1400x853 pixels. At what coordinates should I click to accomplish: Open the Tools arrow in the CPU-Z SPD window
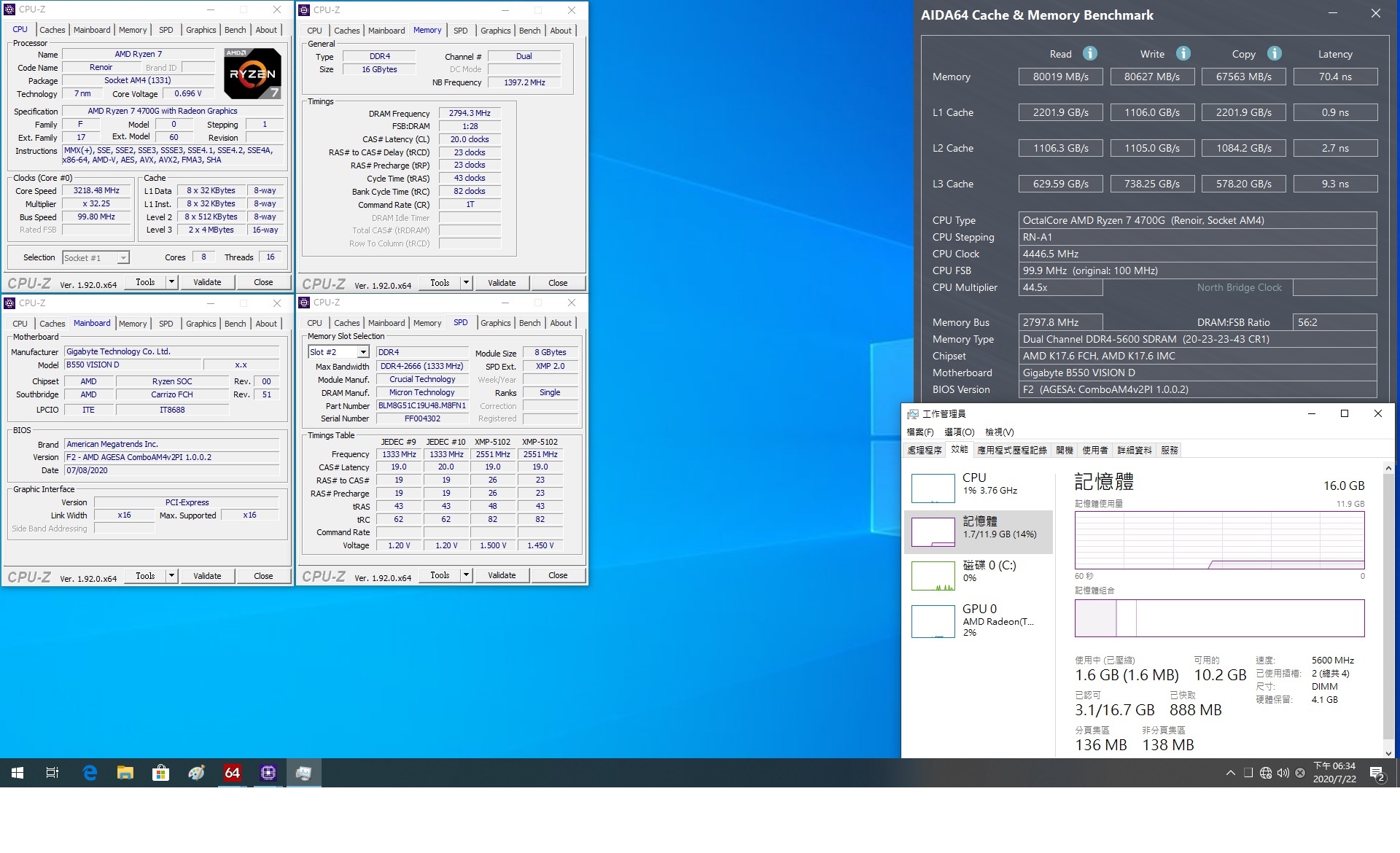[x=466, y=574]
